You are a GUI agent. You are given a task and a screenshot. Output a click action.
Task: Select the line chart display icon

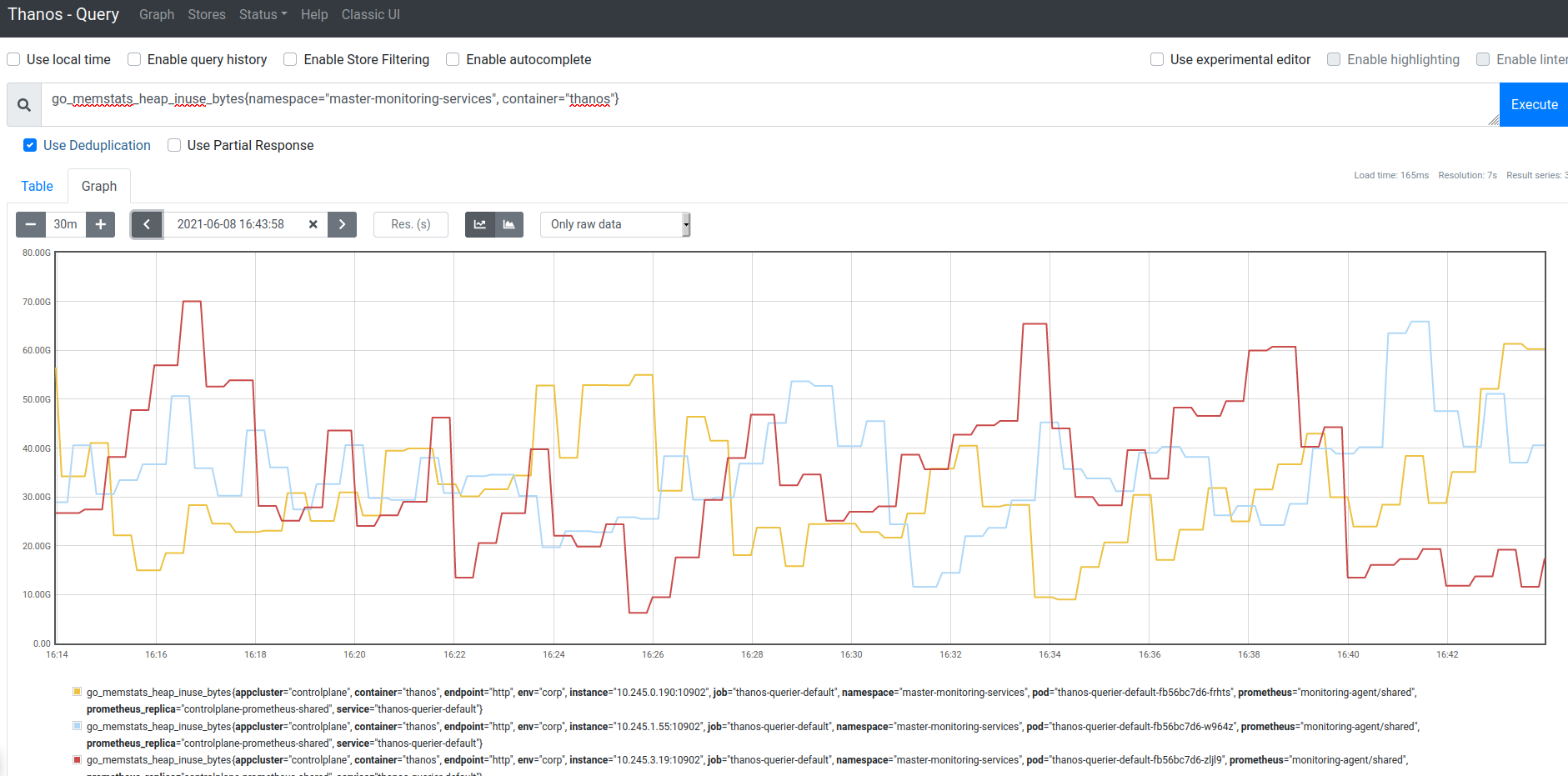coord(480,224)
